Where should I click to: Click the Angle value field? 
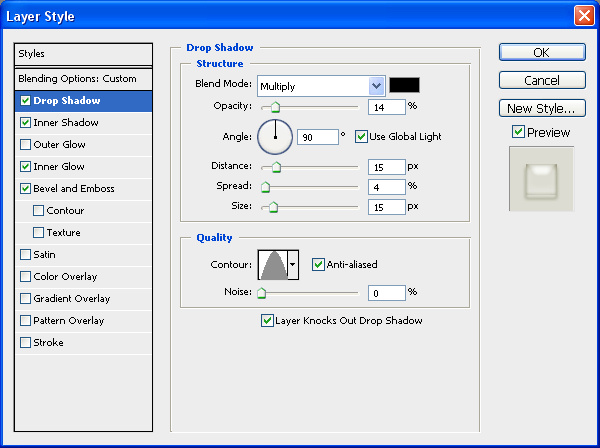tap(318, 137)
